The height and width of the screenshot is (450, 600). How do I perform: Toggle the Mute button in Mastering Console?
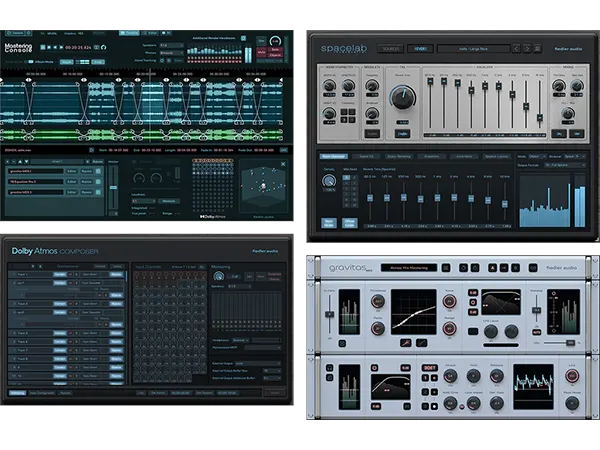(261, 52)
